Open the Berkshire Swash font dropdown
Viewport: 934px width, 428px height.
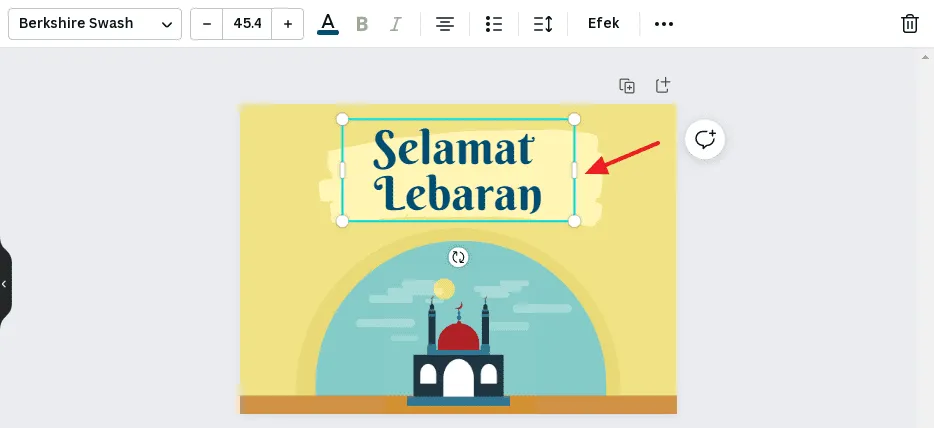point(95,24)
